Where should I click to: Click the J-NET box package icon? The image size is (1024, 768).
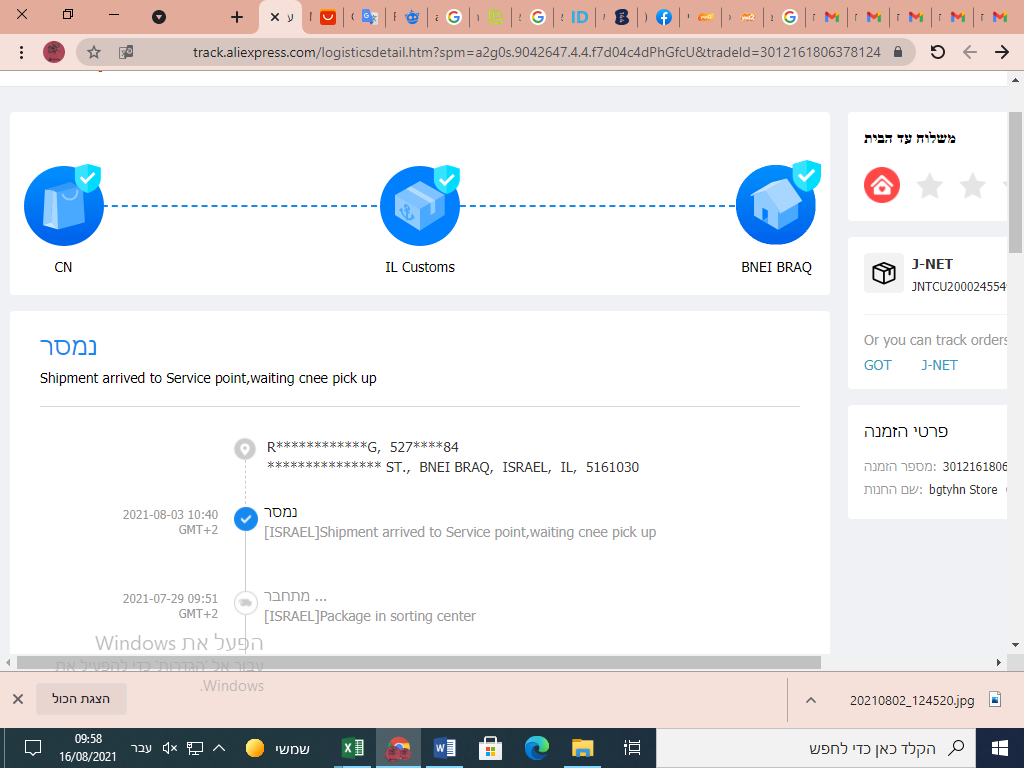coord(884,273)
